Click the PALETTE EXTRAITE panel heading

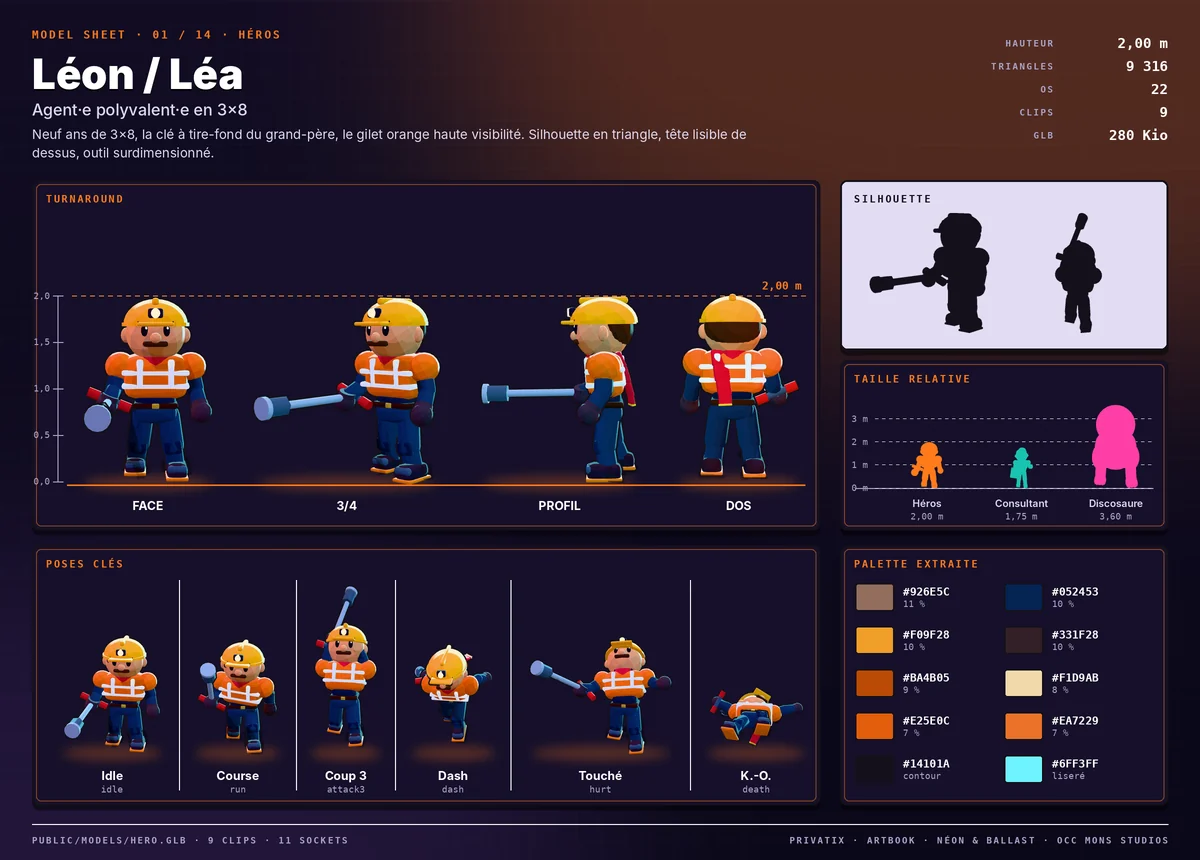click(x=916, y=564)
